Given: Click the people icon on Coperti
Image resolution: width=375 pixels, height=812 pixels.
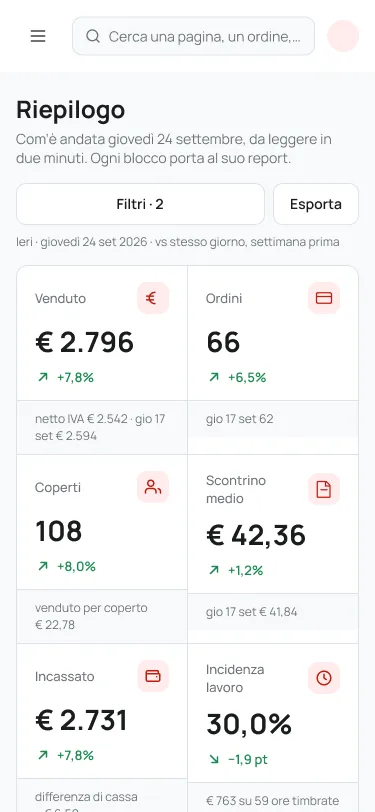Looking at the screenshot, I should click(153, 487).
